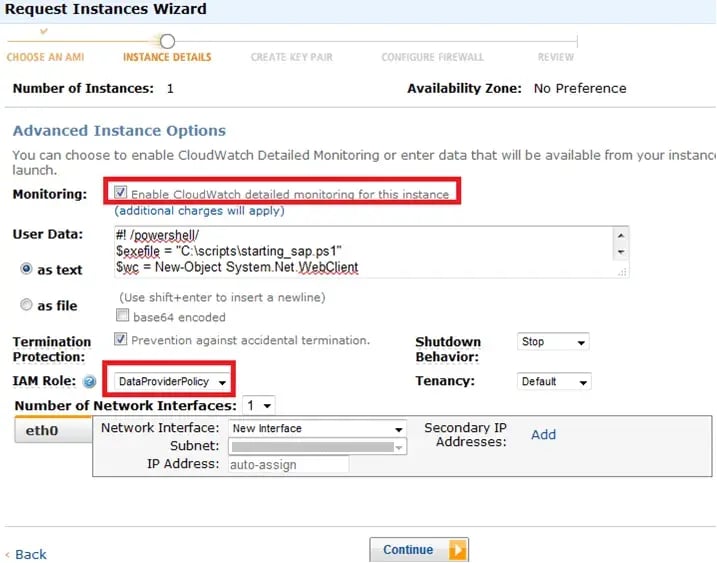Click the current step circle marker
717x563 pixels.
click(167, 41)
